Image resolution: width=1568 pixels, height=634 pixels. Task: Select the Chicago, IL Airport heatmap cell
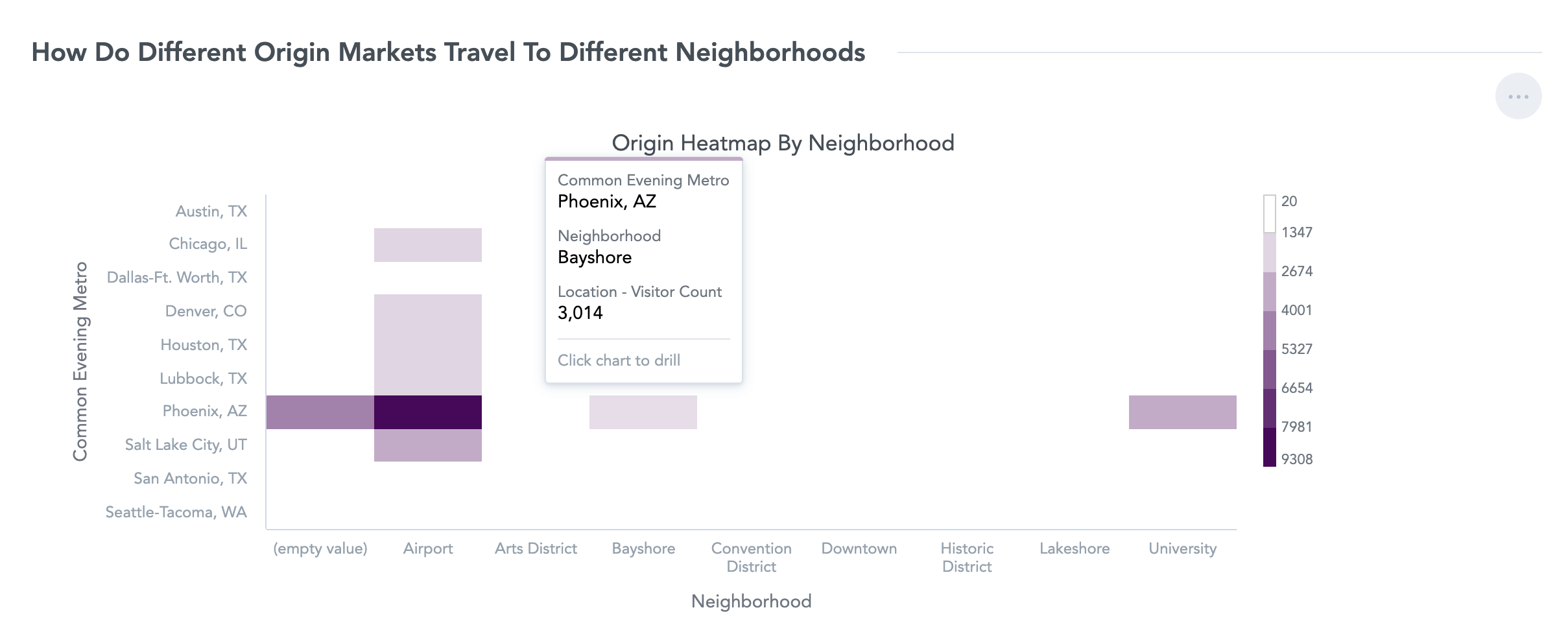click(x=428, y=245)
